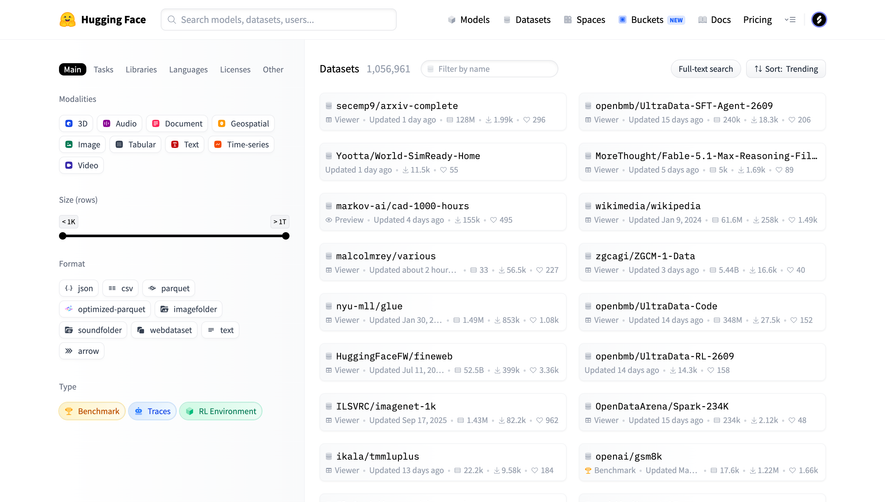The height and width of the screenshot is (502, 885).
Task: Open the Buckets navigation link
Action: tap(651, 20)
